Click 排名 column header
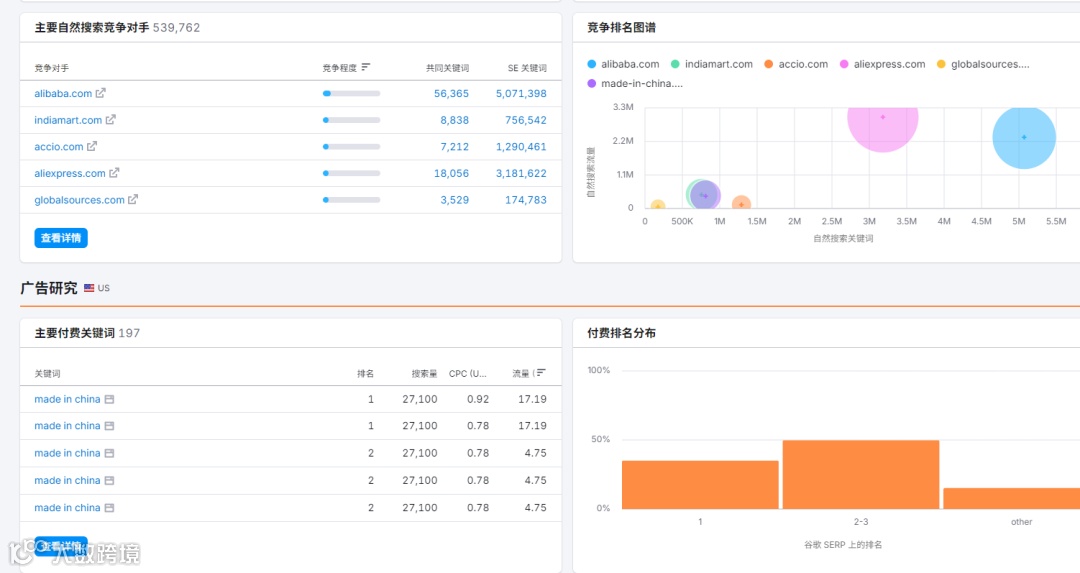Image resolution: width=1080 pixels, height=573 pixels. coord(365,374)
